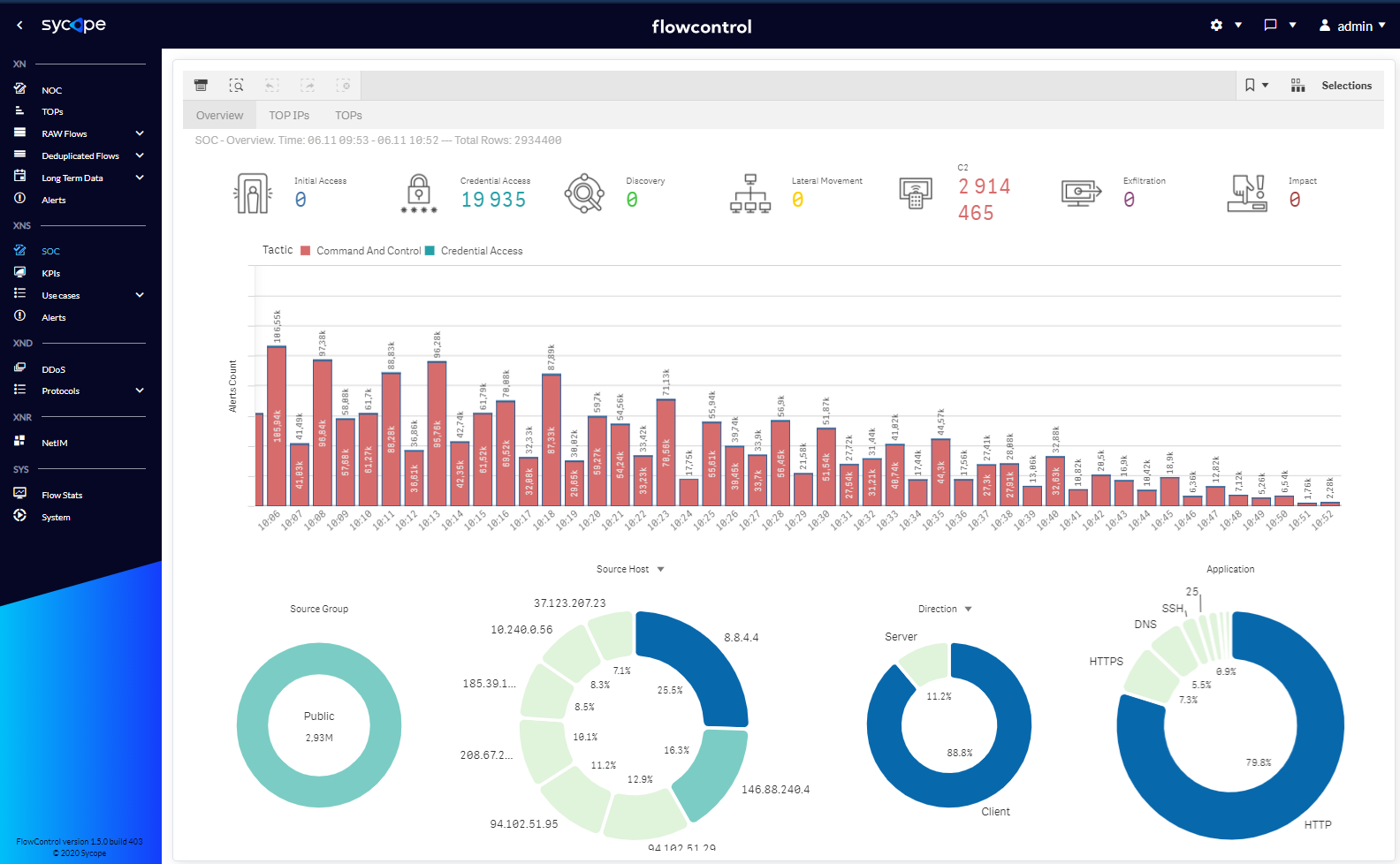Image resolution: width=1400 pixels, height=864 pixels.
Task: Open Alerts under the XNS section
Action: [54, 318]
